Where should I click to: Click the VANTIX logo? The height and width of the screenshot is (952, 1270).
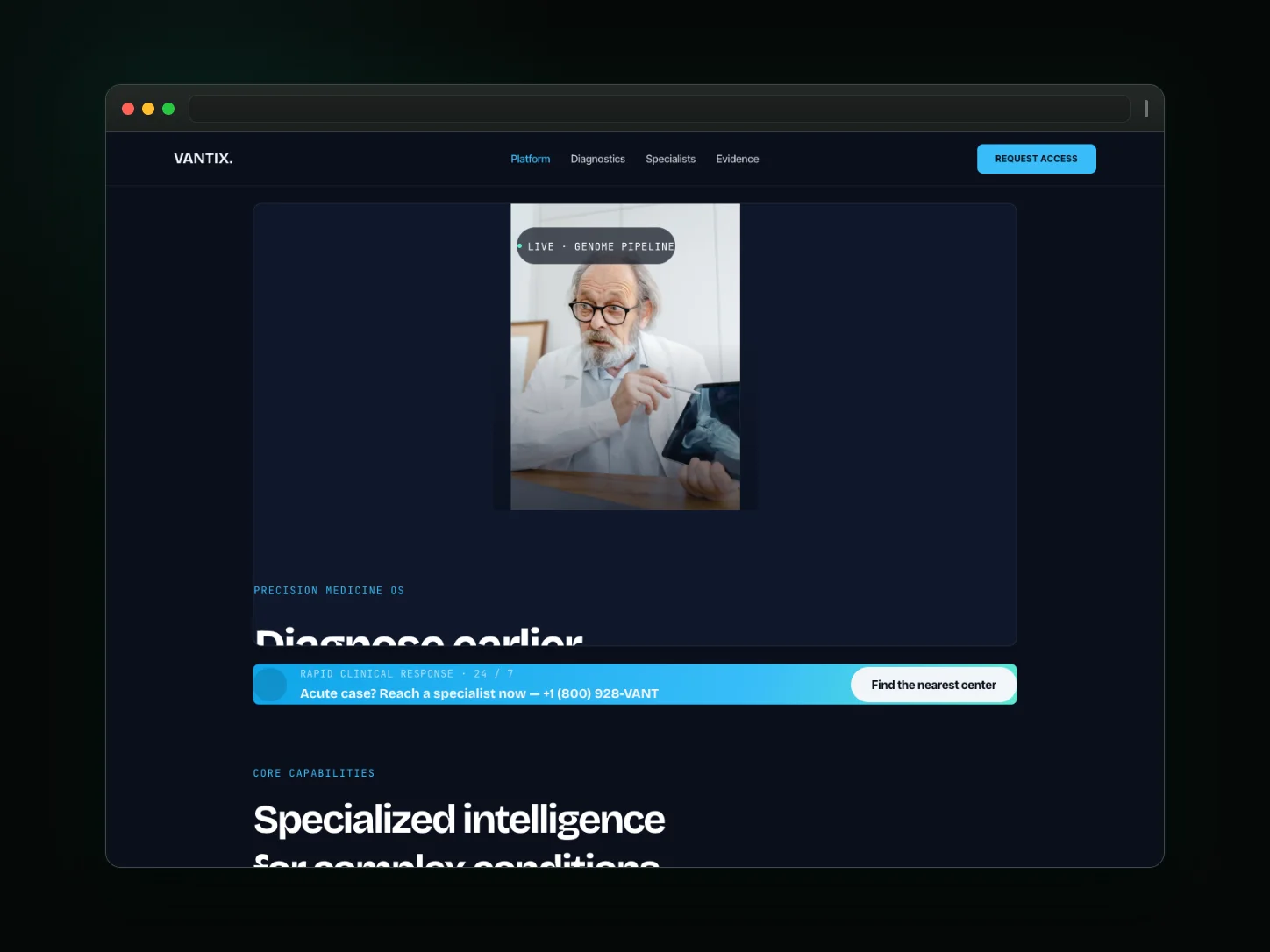(x=203, y=159)
